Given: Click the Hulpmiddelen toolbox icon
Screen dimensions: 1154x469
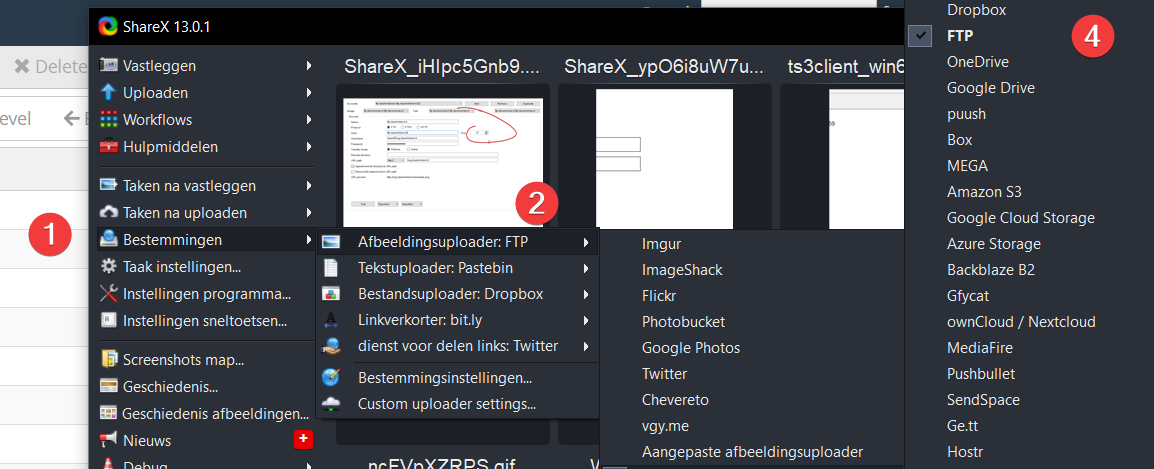Looking at the screenshot, I should point(109,147).
